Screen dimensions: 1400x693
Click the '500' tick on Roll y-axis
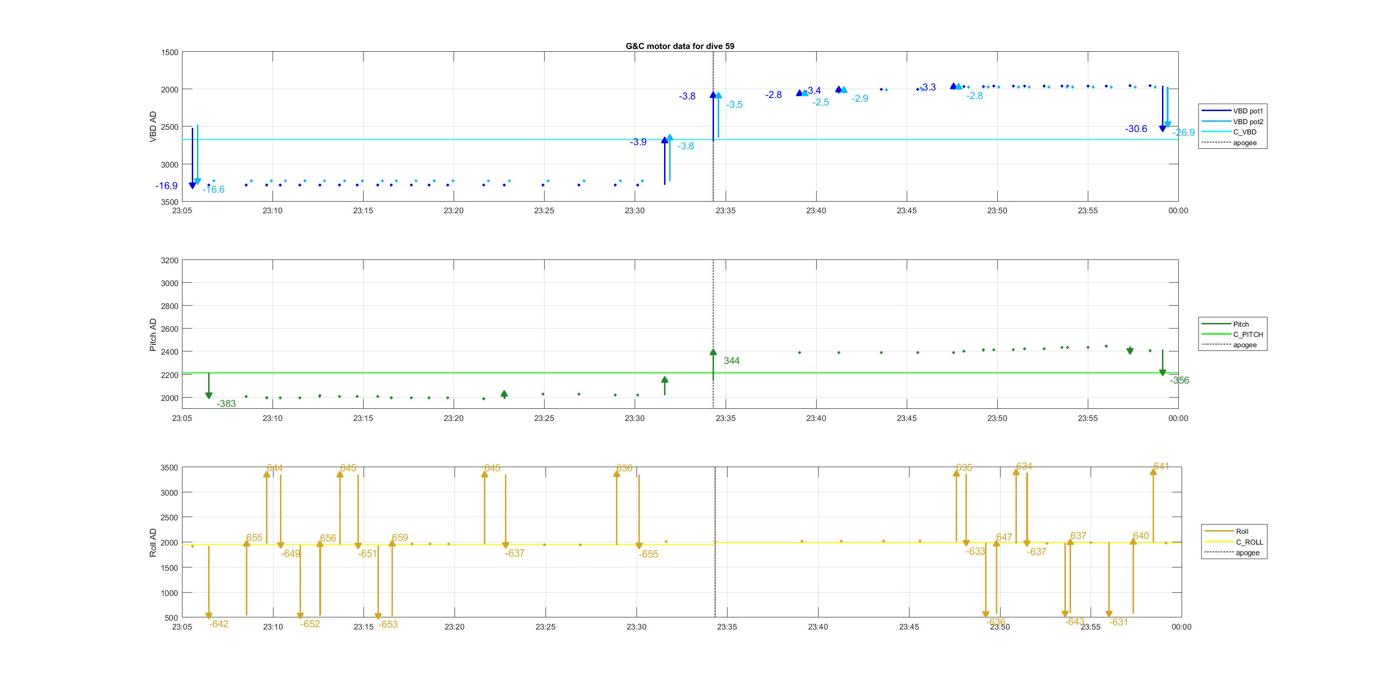(173, 618)
